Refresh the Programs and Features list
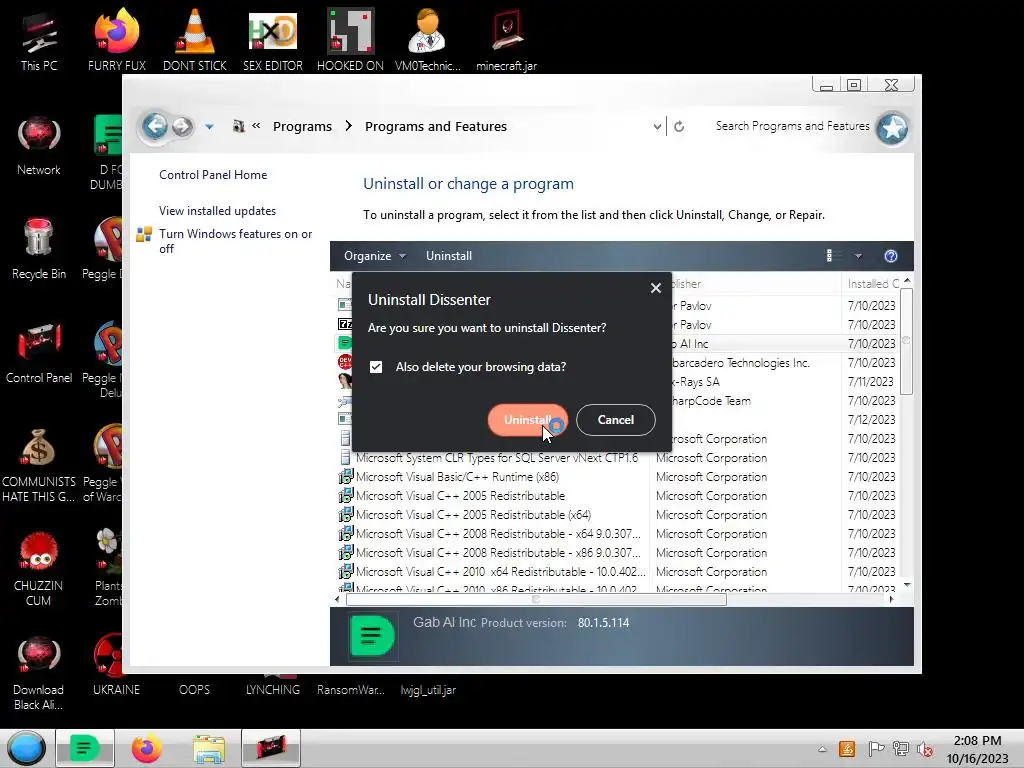This screenshot has width=1024, height=768. [679, 127]
